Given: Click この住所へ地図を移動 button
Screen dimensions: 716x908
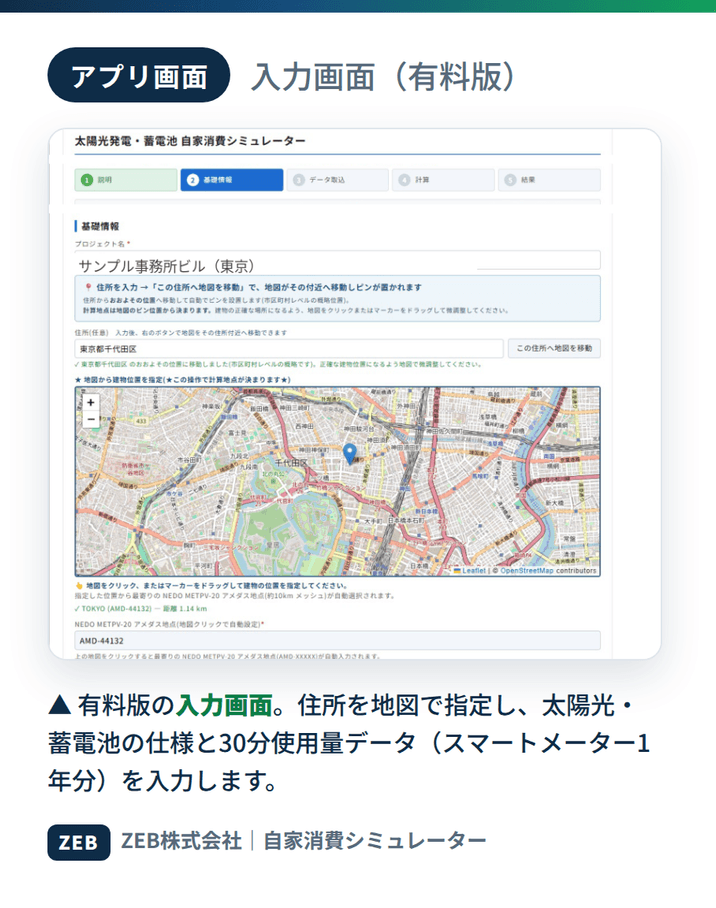Looking at the screenshot, I should [x=554, y=349].
